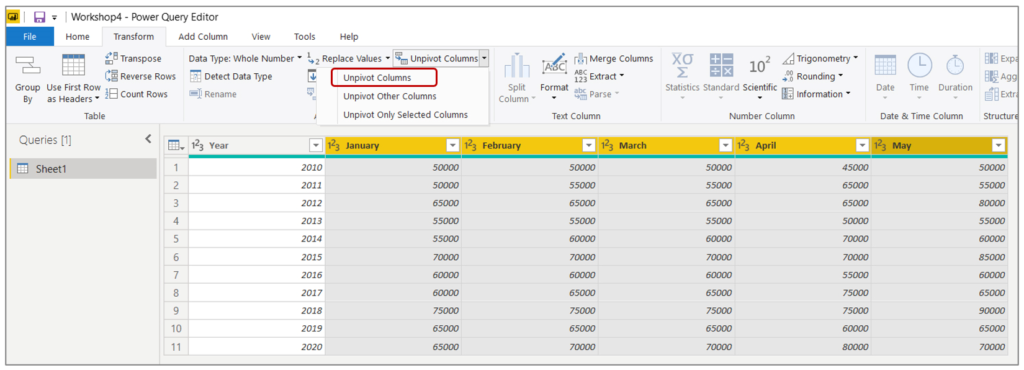
Task: Click the Reverse Rows button
Action: tap(140, 76)
